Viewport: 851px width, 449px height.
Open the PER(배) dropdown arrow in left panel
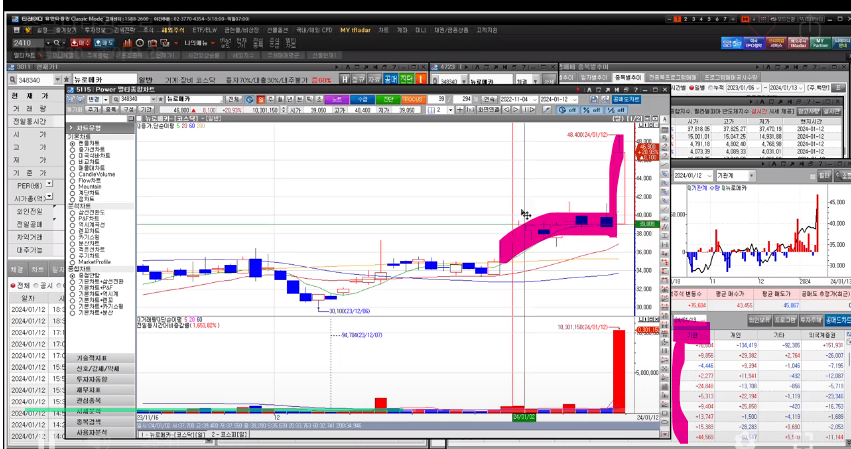[x=49, y=185]
